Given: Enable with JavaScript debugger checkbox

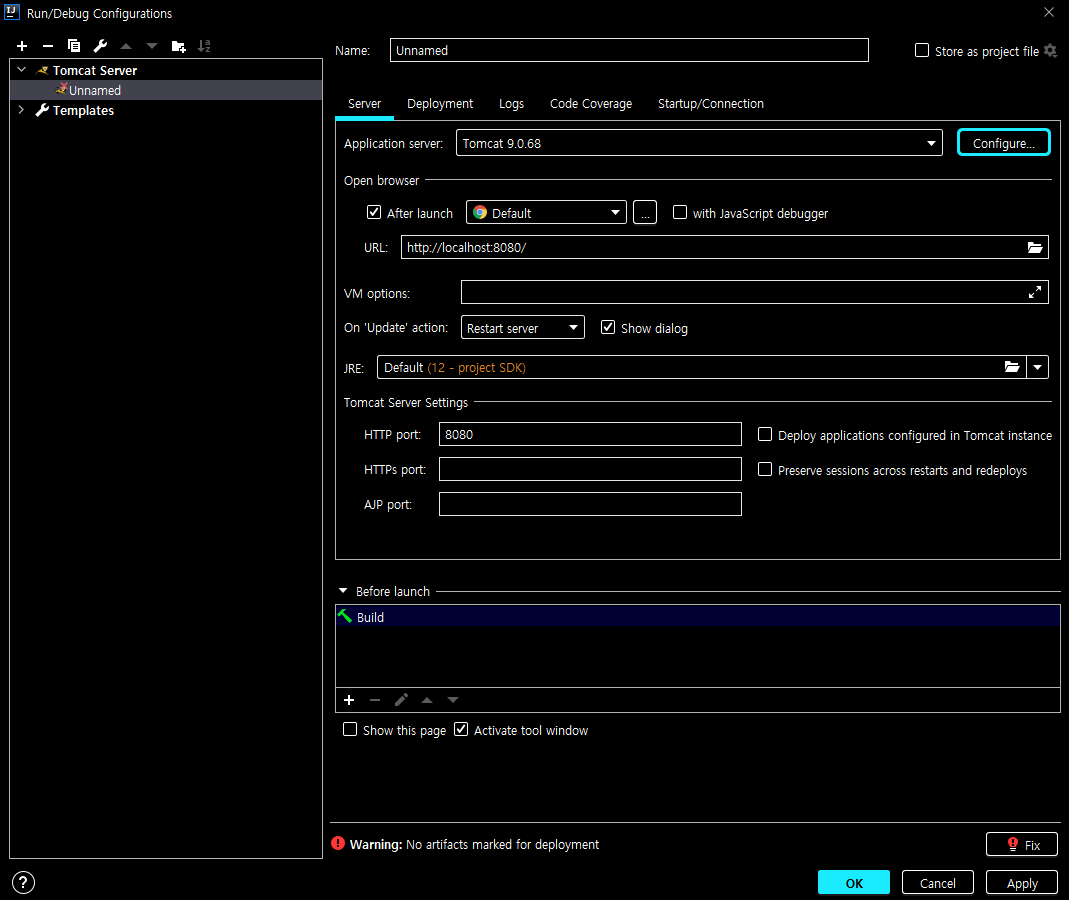Looking at the screenshot, I should 680,212.
